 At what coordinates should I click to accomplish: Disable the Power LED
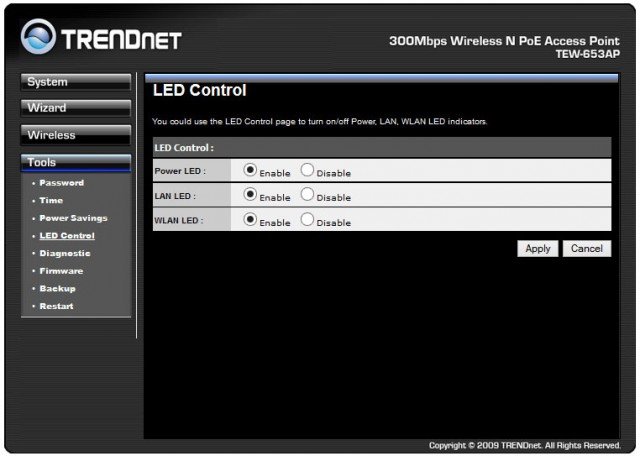tap(307, 170)
